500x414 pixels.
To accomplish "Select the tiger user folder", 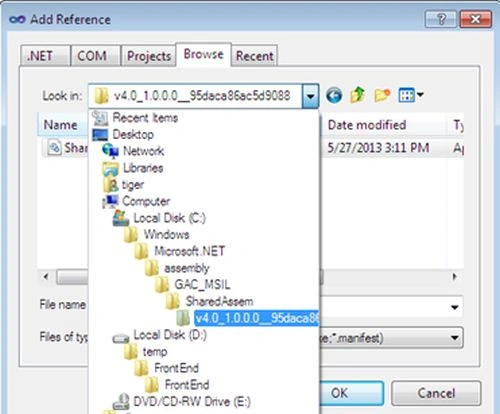I will [x=133, y=184].
